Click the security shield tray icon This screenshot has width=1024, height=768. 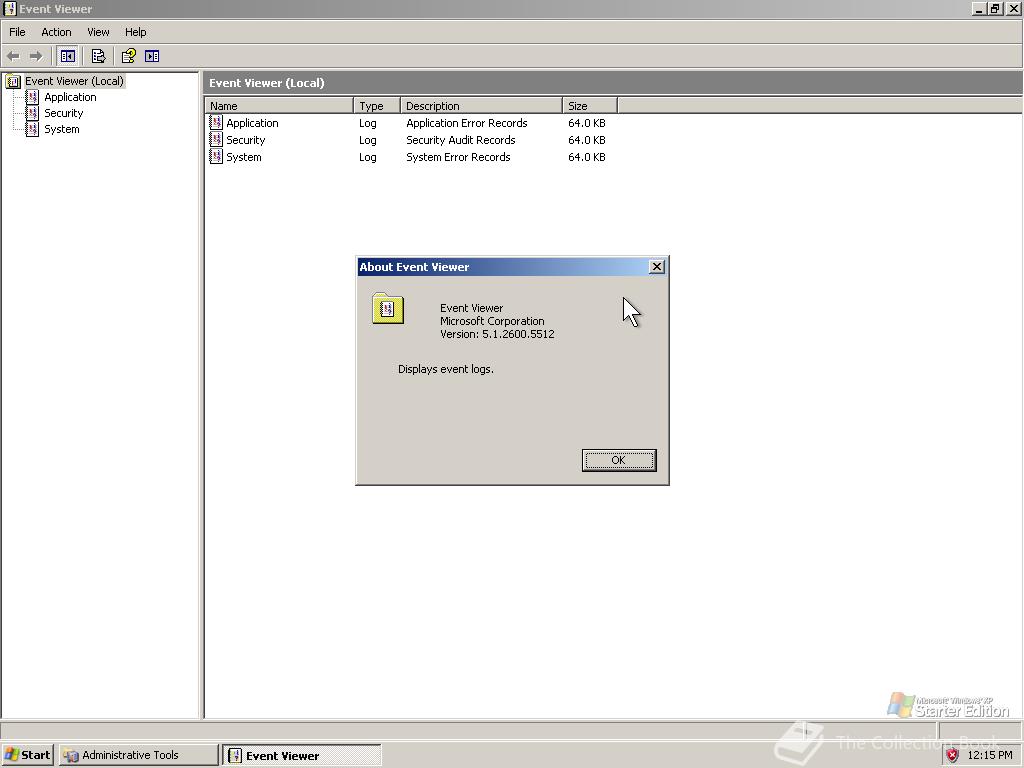pyautogui.click(x=953, y=755)
